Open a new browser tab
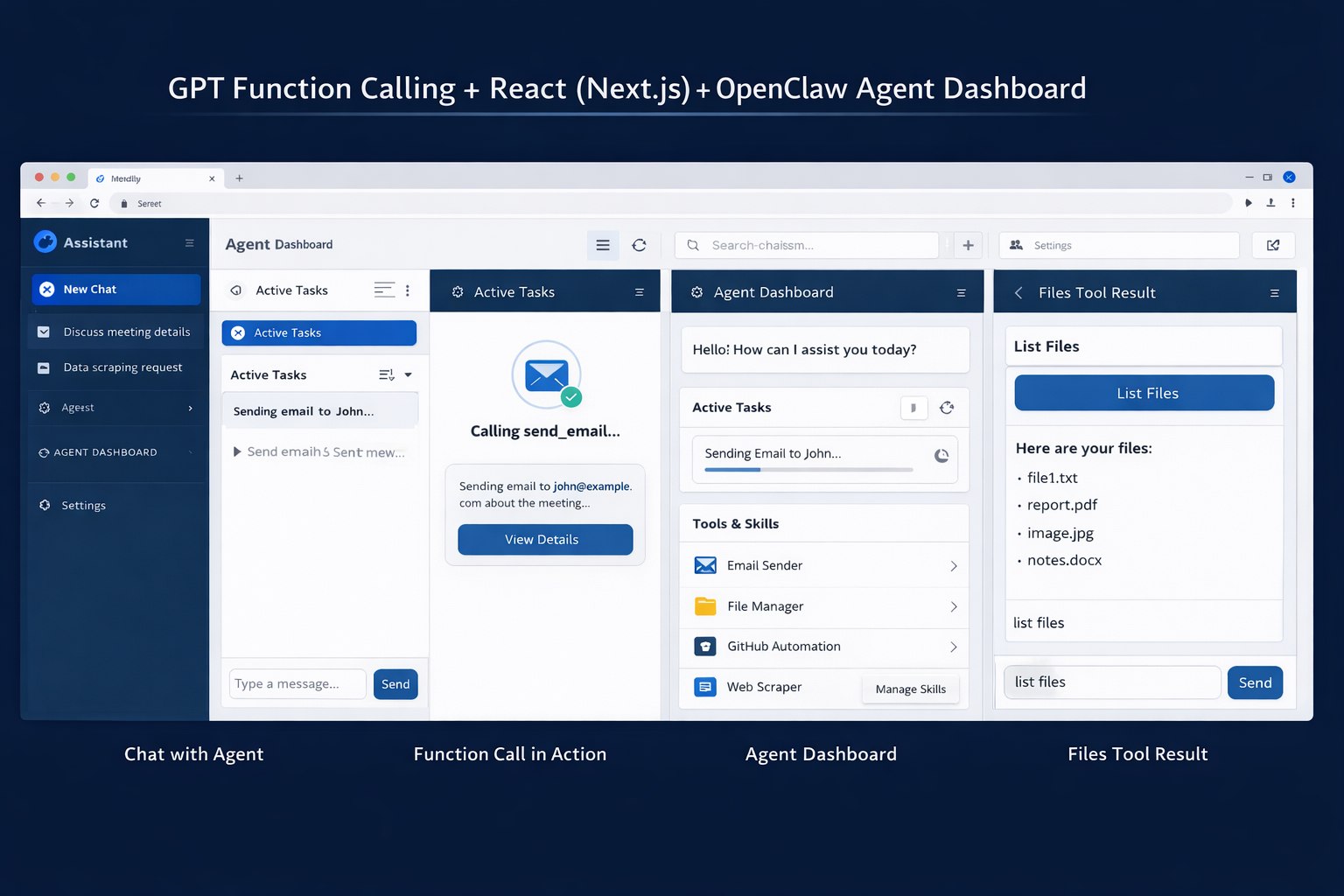1344x896 pixels. click(x=239, y=178)
